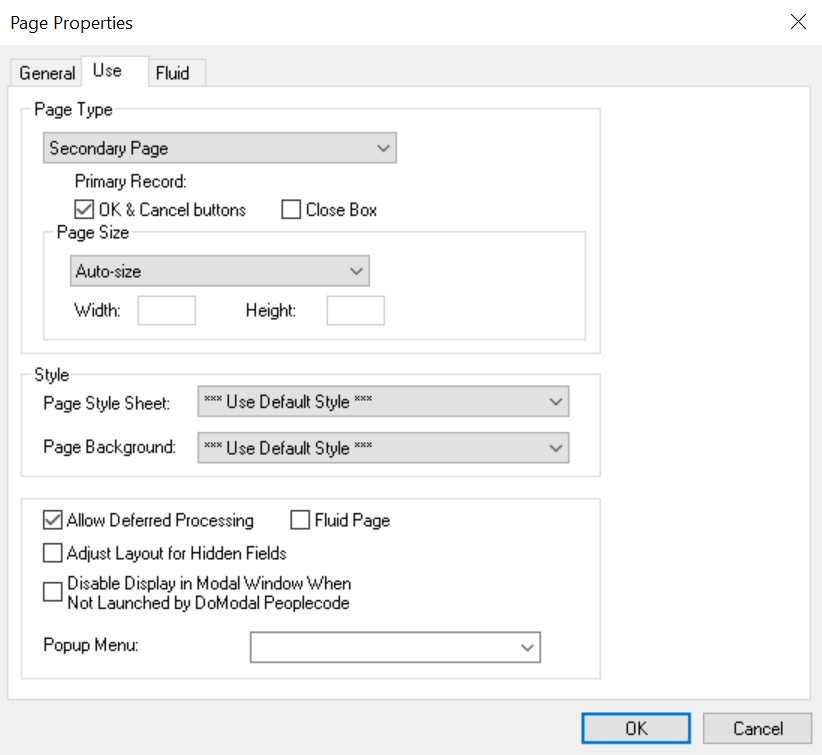Image resolution: width=822 pixels, height=755 pixels.
Task: Dismiss the dialog with Cancel
Action: coord(757,728)
